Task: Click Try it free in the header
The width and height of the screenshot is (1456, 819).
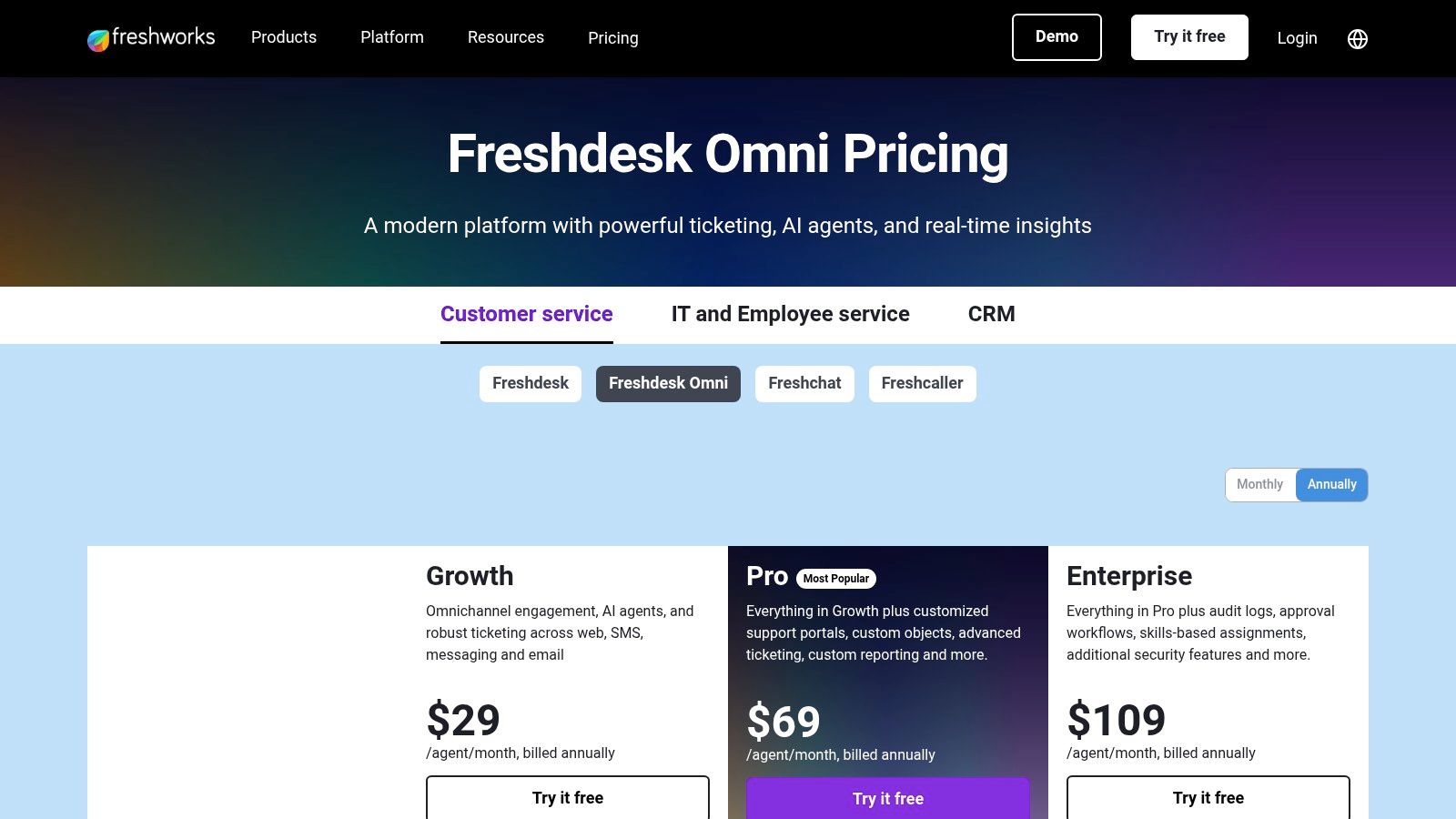Action: tap(1188, 37)
